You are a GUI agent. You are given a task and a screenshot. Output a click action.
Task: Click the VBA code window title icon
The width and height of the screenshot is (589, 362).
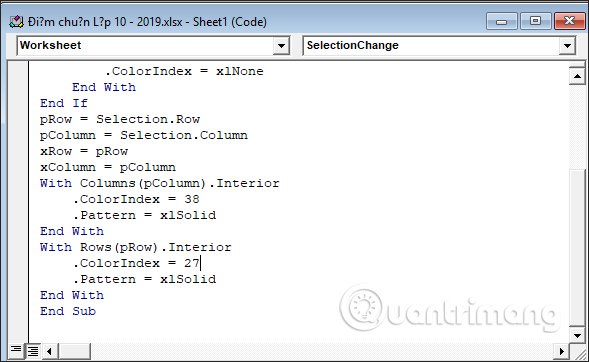tap(16, 22)
